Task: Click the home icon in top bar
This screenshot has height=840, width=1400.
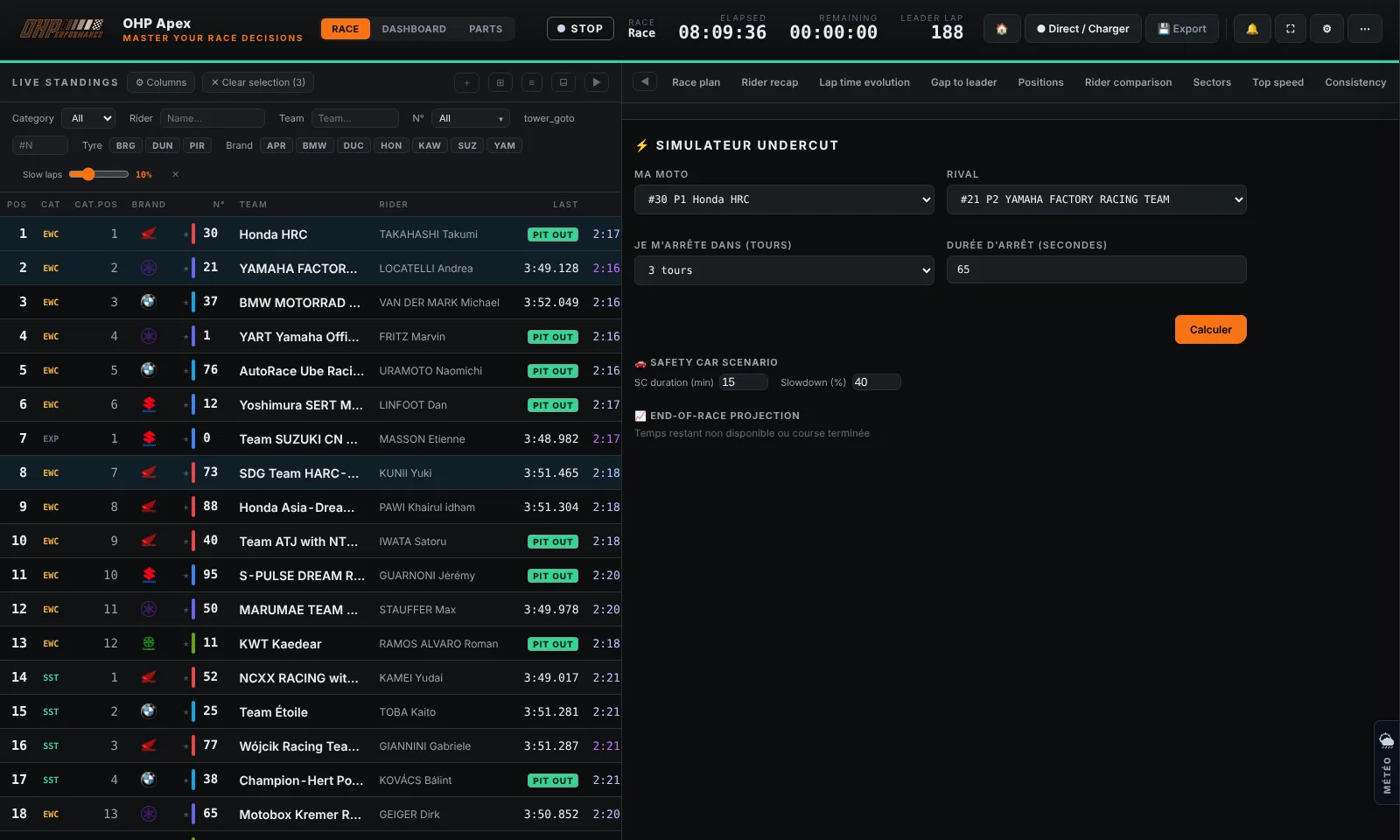Action: (1002, 29)
